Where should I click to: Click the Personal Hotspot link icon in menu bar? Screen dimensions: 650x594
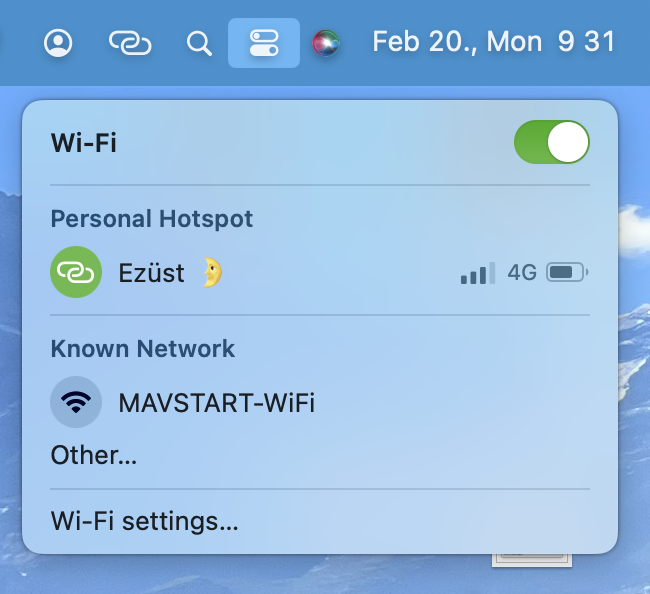pos(130,43)
